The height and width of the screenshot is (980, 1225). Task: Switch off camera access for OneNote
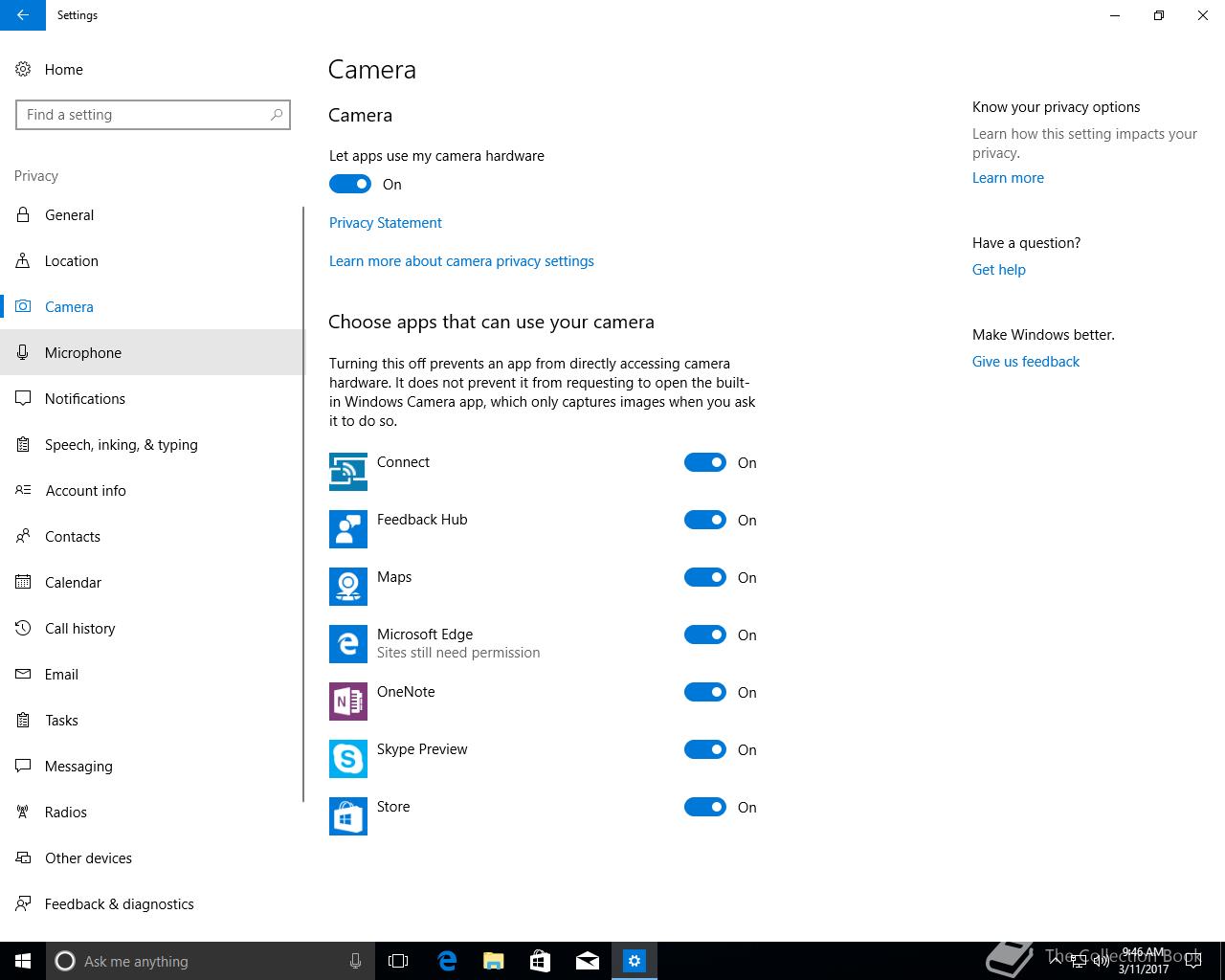coord(705,692)
